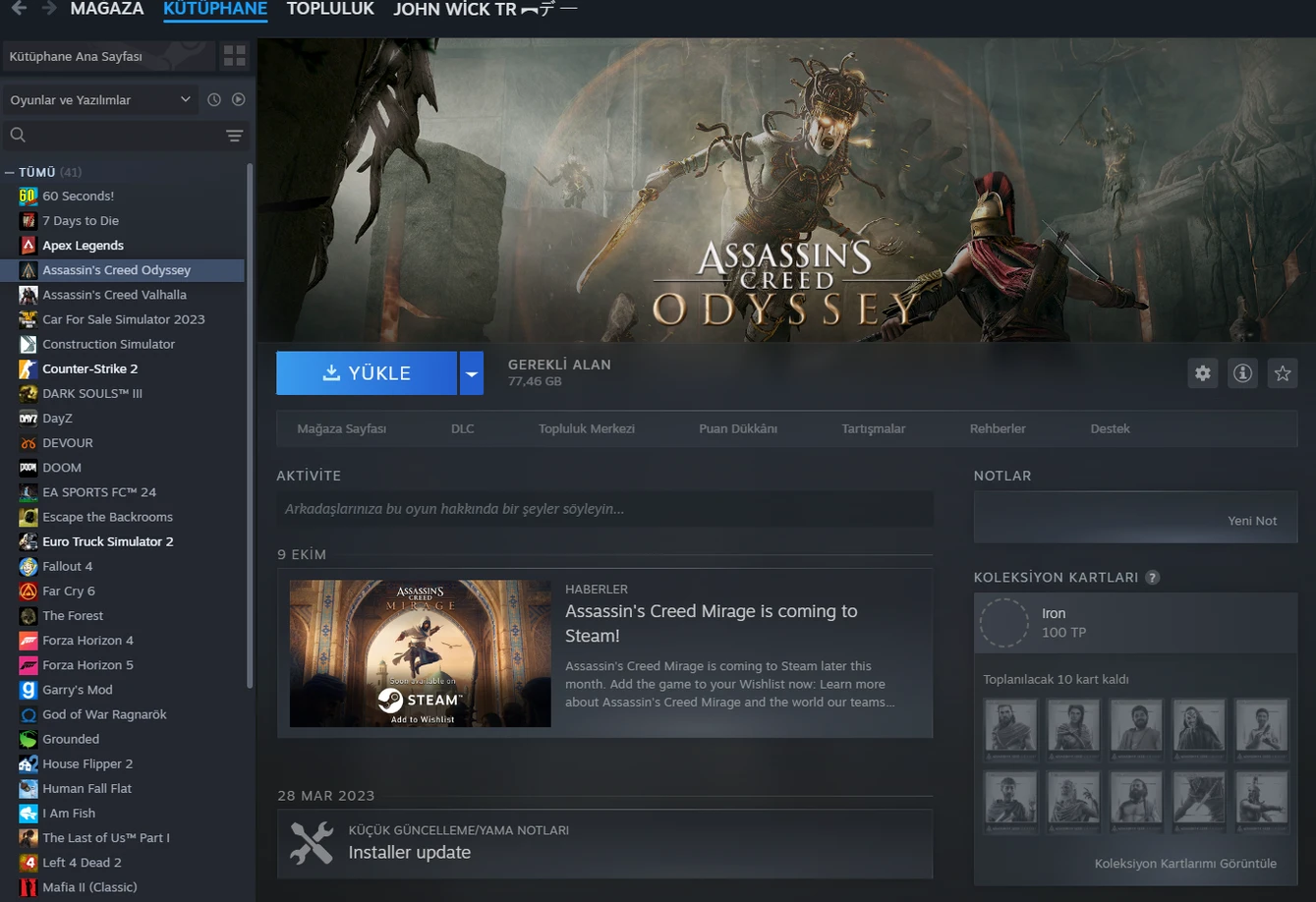The width and height of the screenshot is (1316, 902).
Task: Select Car For Sale Simulator 2023
Action: click(124, 319)
